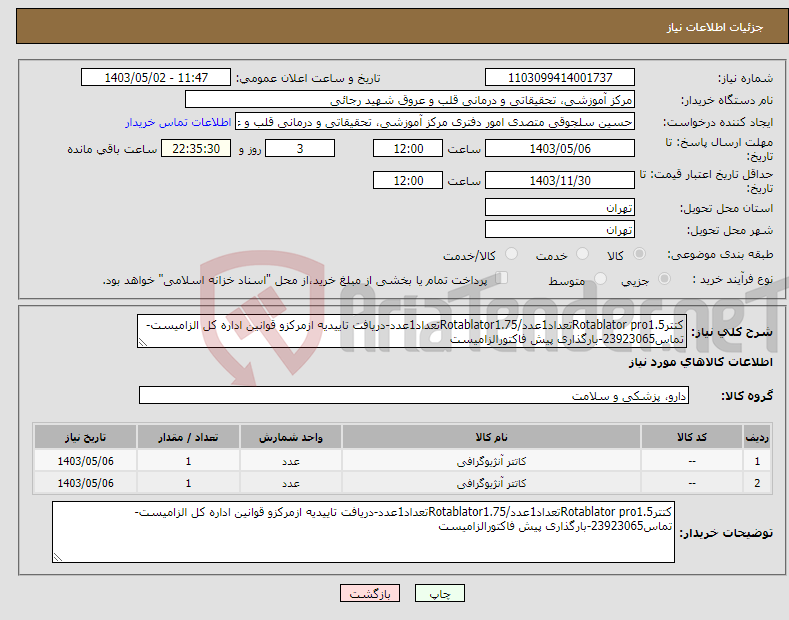The width and height of the screenshot is (789, 620).
Task: Click the تاریخ نیاز column header
Action: tap(86, 437)
